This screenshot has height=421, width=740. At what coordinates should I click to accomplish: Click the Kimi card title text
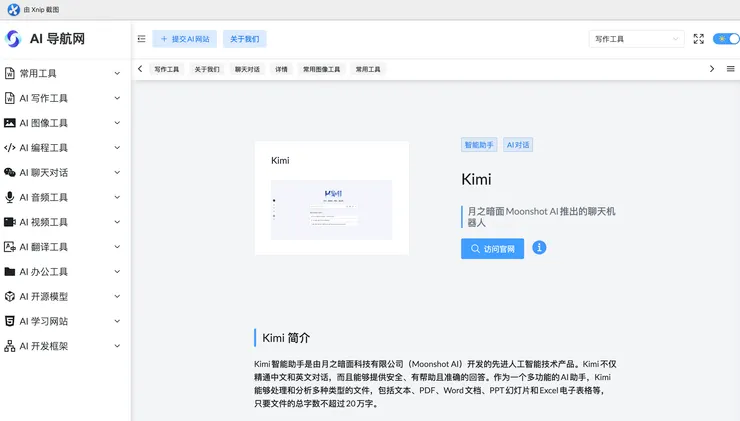tap(280, 160)
